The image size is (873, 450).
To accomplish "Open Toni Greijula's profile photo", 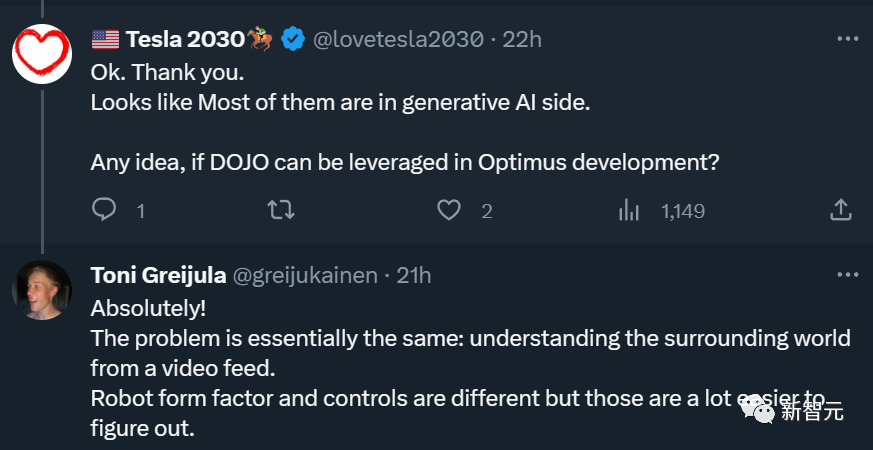I will tap(42, 290).
